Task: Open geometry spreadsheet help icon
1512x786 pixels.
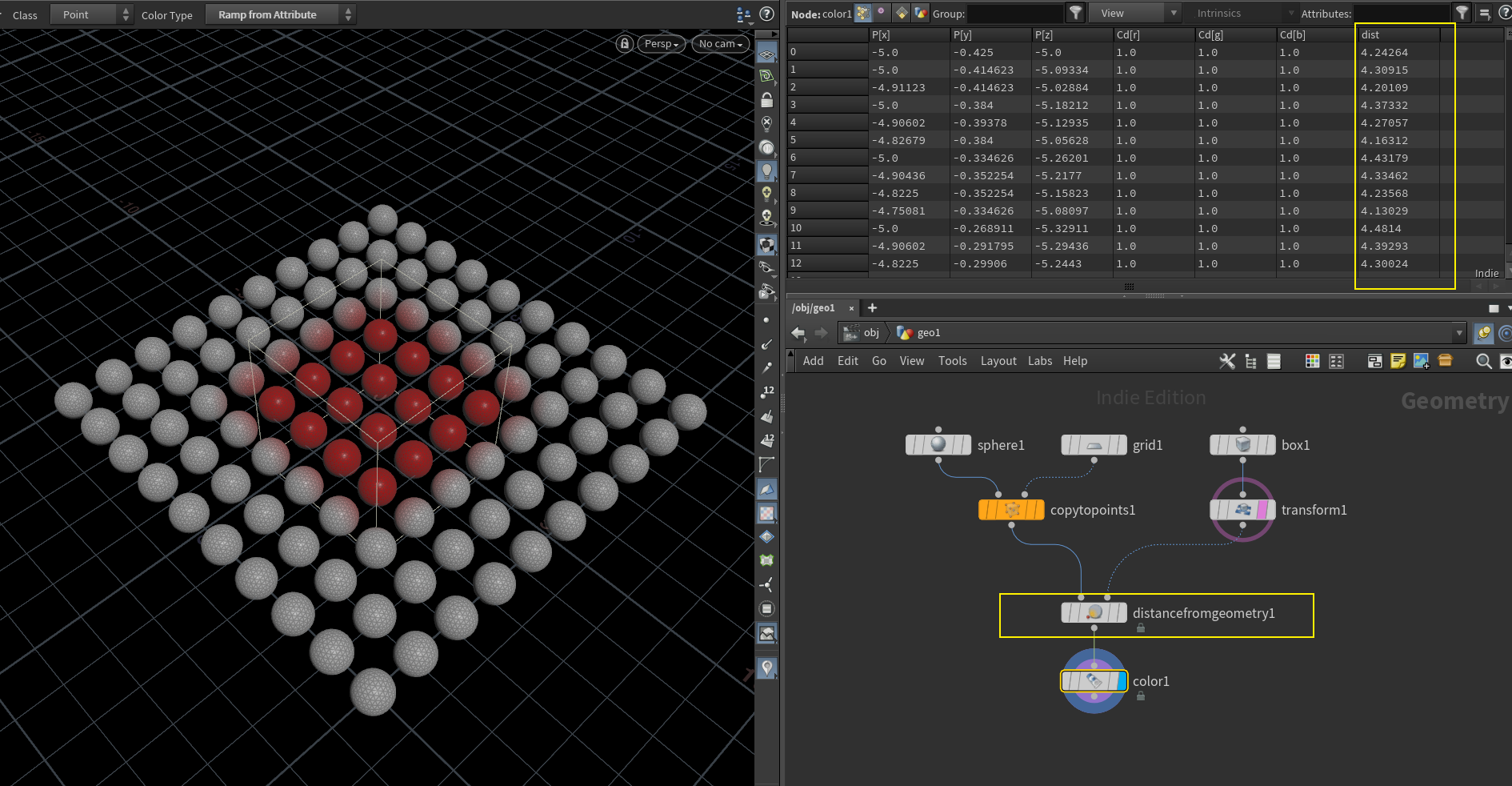Action: pos(1504,13)
